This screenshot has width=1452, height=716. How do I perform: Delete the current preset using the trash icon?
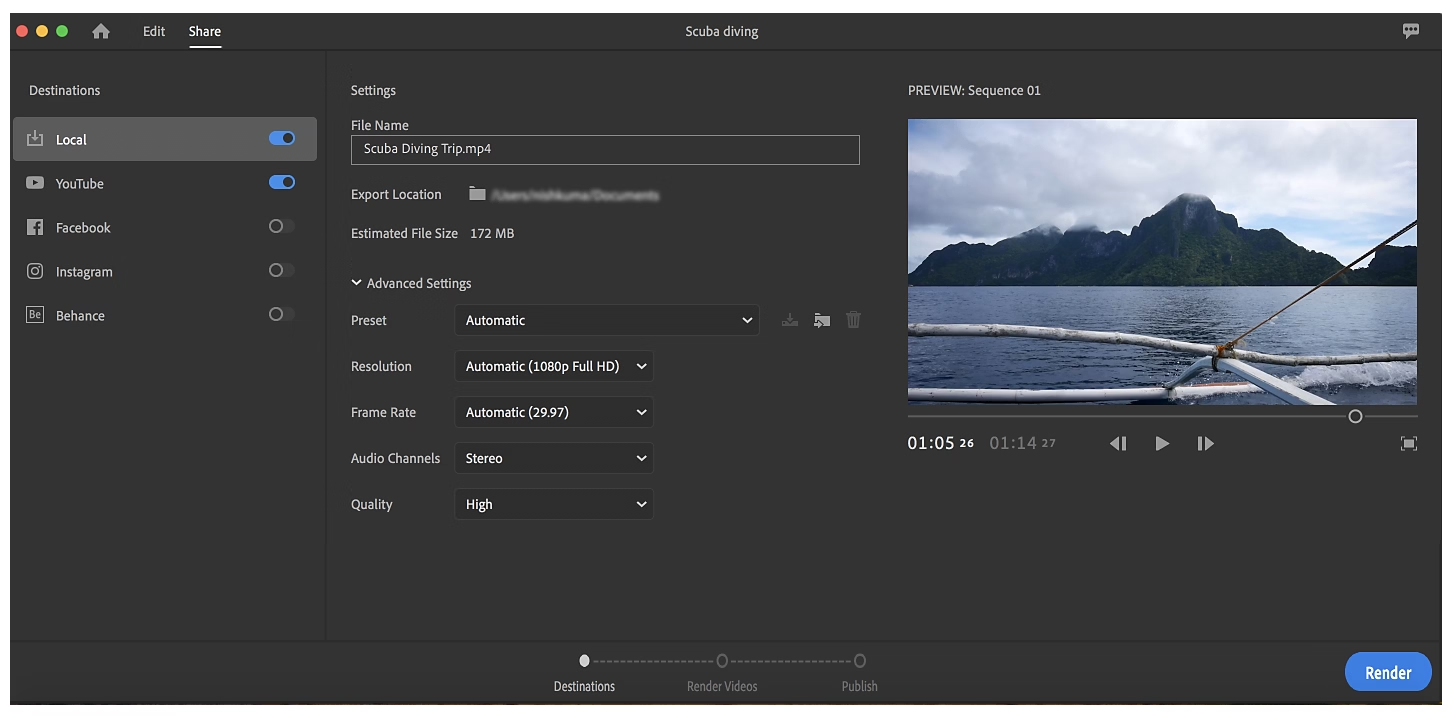[852, 319]
